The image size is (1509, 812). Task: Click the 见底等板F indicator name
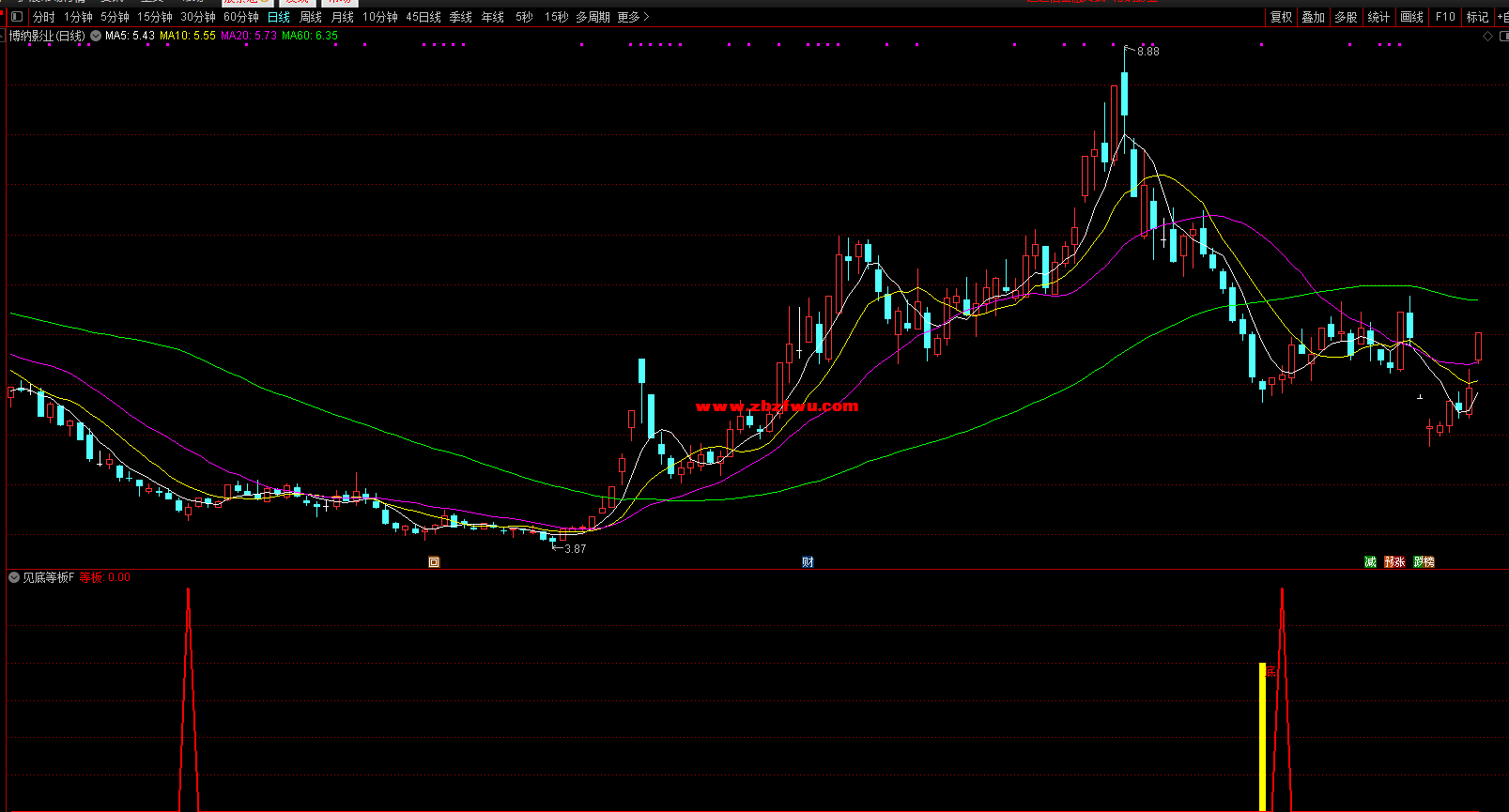[49, 577]
